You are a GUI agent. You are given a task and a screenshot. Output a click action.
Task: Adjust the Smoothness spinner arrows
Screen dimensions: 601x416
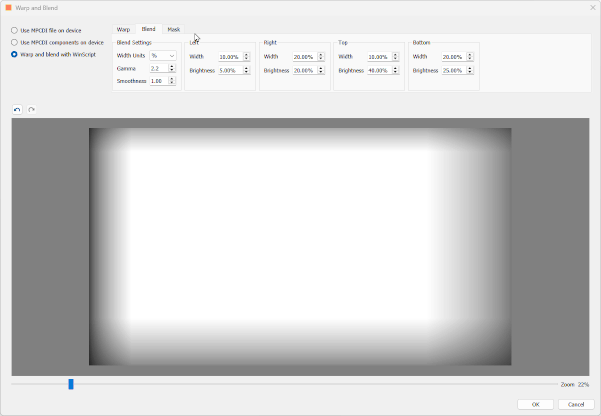(173, 81)
